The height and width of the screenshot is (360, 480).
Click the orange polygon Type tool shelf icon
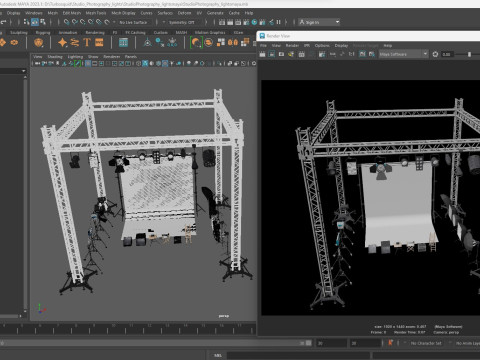87,42
